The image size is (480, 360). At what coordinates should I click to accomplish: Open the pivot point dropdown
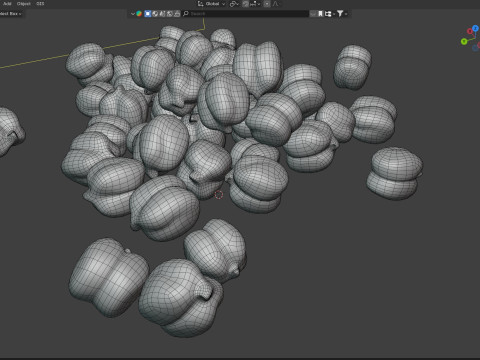point(234,4)
